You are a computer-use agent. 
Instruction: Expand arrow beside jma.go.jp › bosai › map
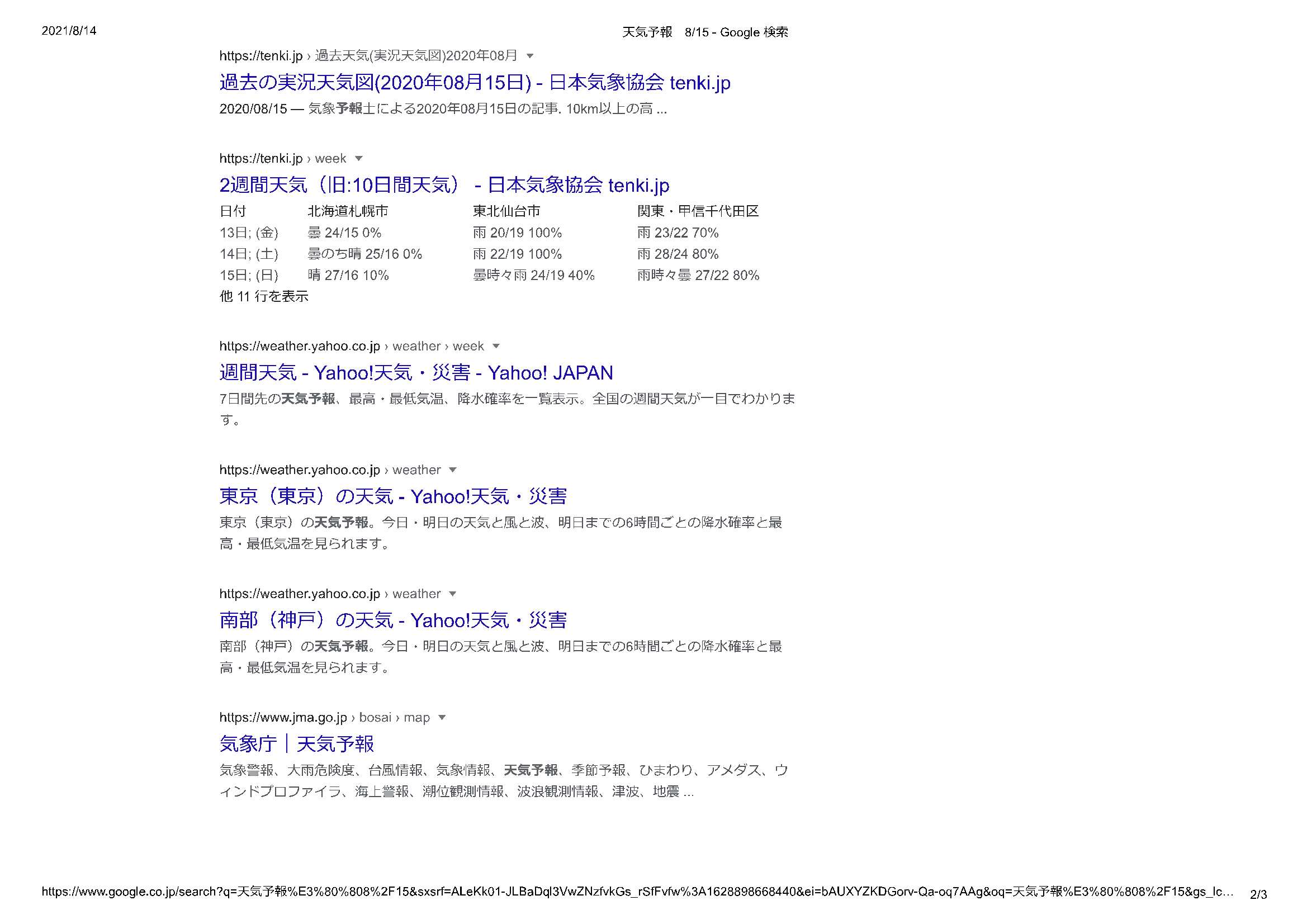[x=442, y=717]
